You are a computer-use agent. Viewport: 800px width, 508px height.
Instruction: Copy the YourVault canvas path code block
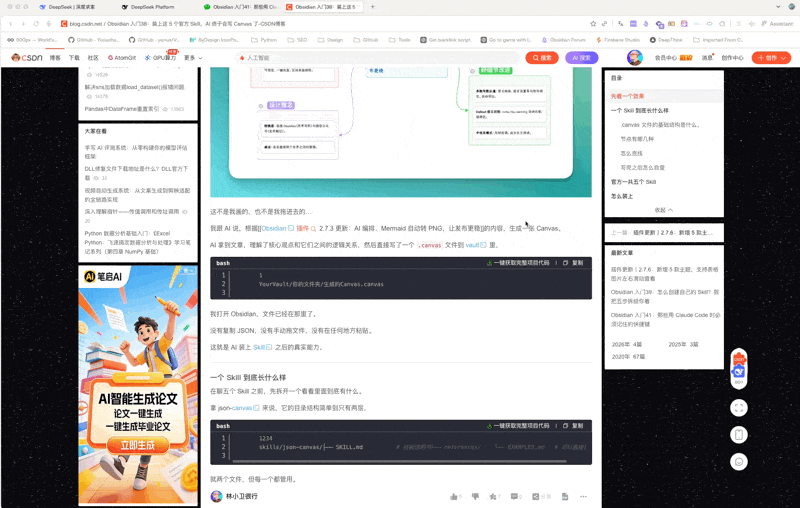coord(574,263)
